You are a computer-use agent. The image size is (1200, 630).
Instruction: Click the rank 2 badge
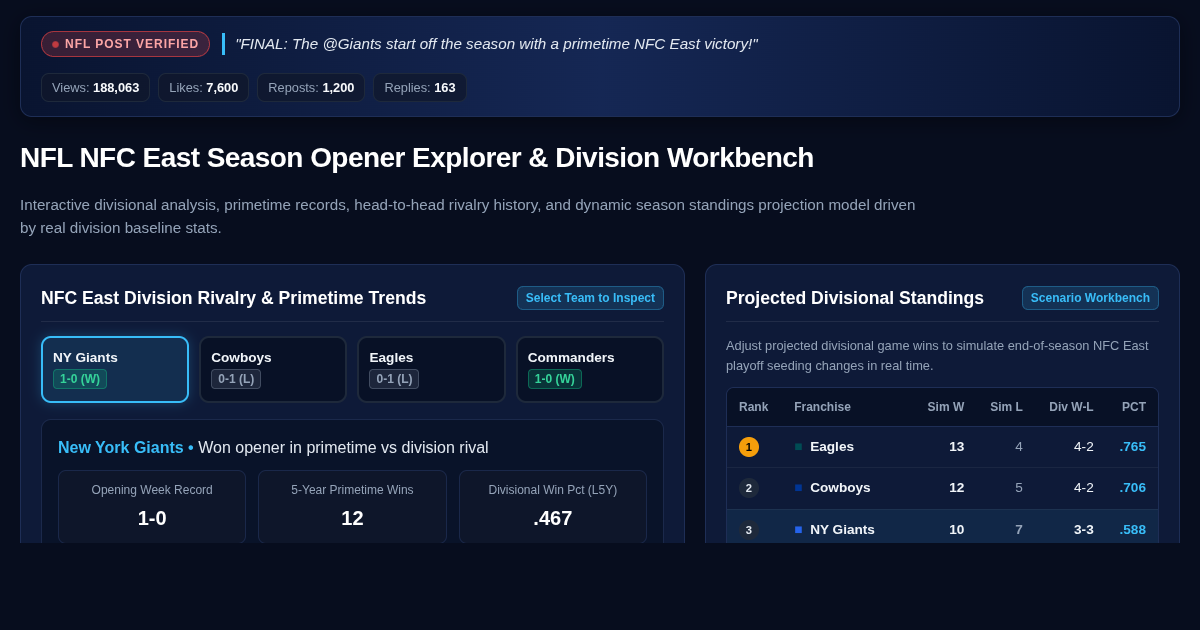(x=749, y=488)
